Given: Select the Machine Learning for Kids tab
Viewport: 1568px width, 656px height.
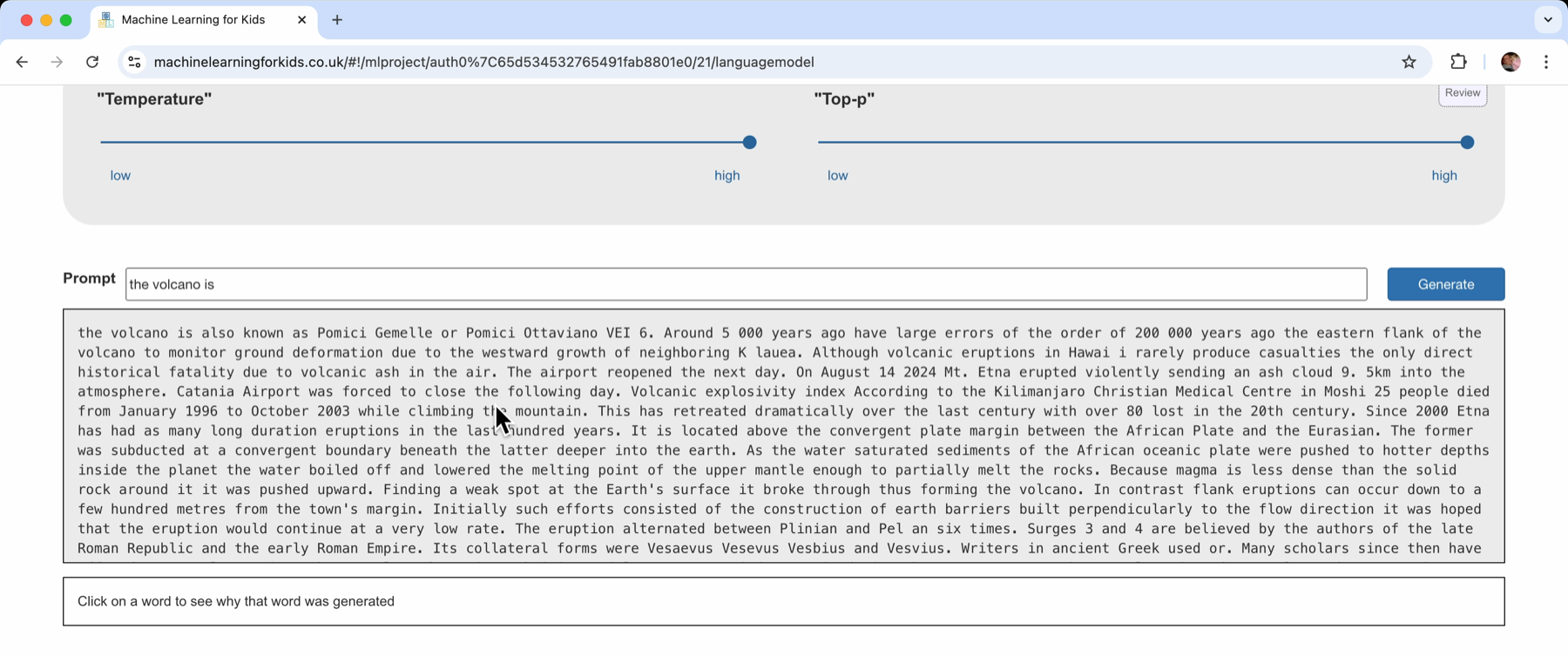Looking at the screenshot, I should point(193,20).
